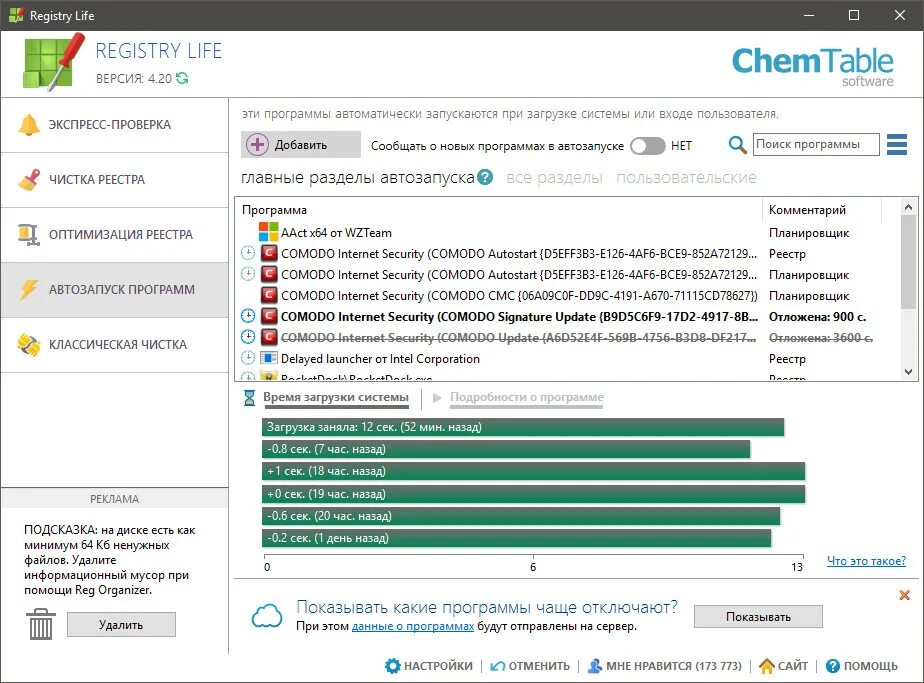Open the Подробности о программе tab
This screenshot has width=924, height=683.
pos(527,397)
